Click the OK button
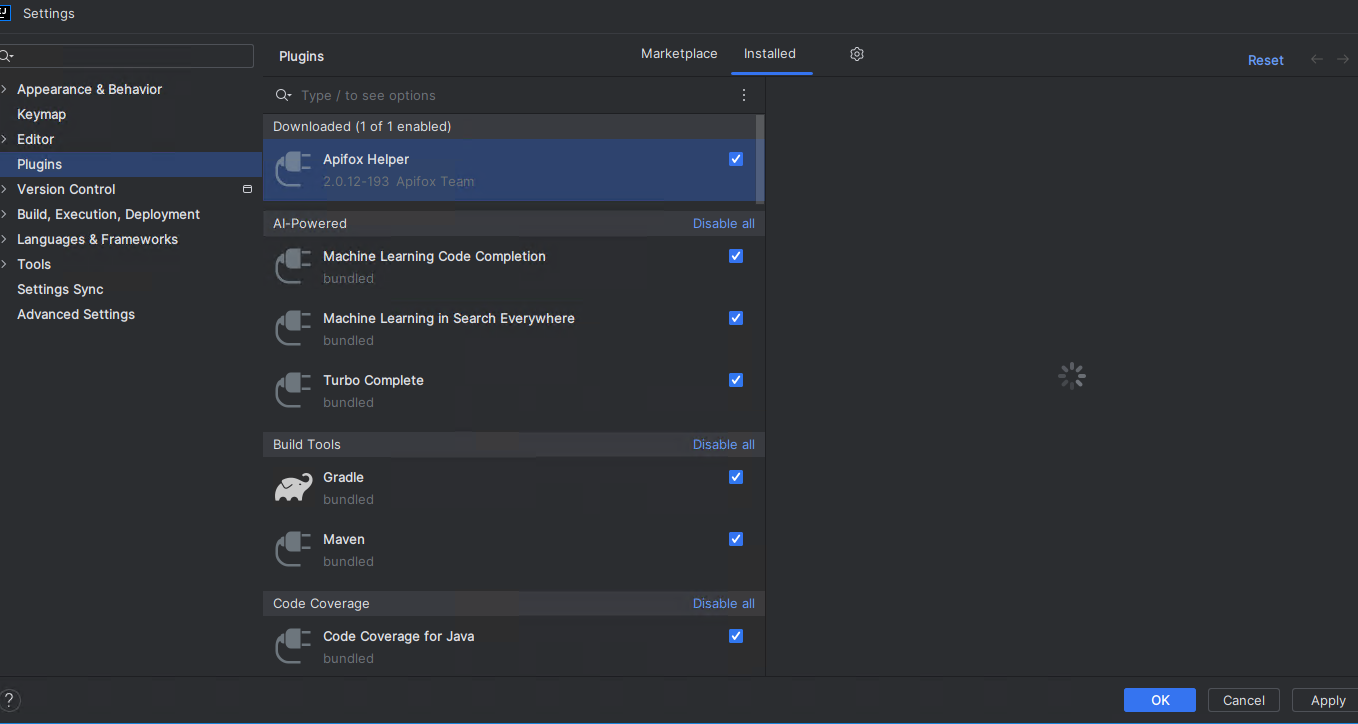This screenshot has width=1358, height=724. 1160,700
